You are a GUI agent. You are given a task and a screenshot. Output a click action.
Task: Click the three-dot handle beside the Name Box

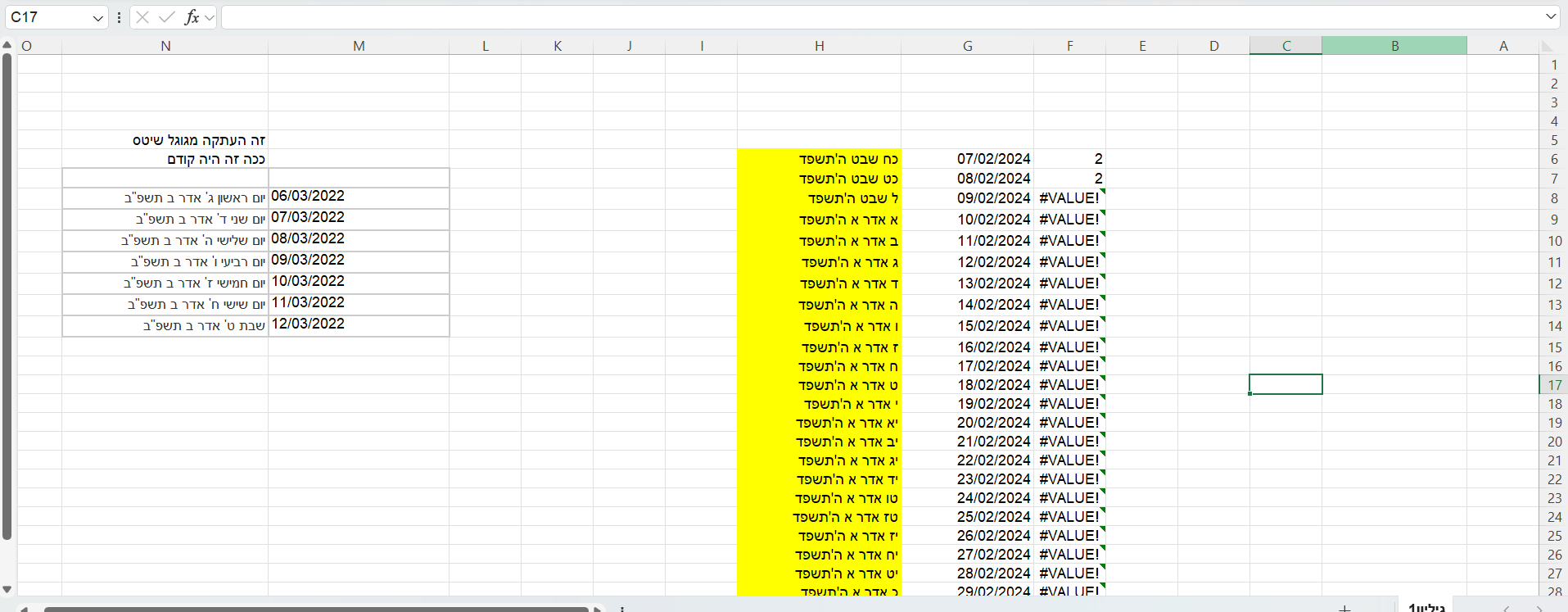click(x=120, y=17)
